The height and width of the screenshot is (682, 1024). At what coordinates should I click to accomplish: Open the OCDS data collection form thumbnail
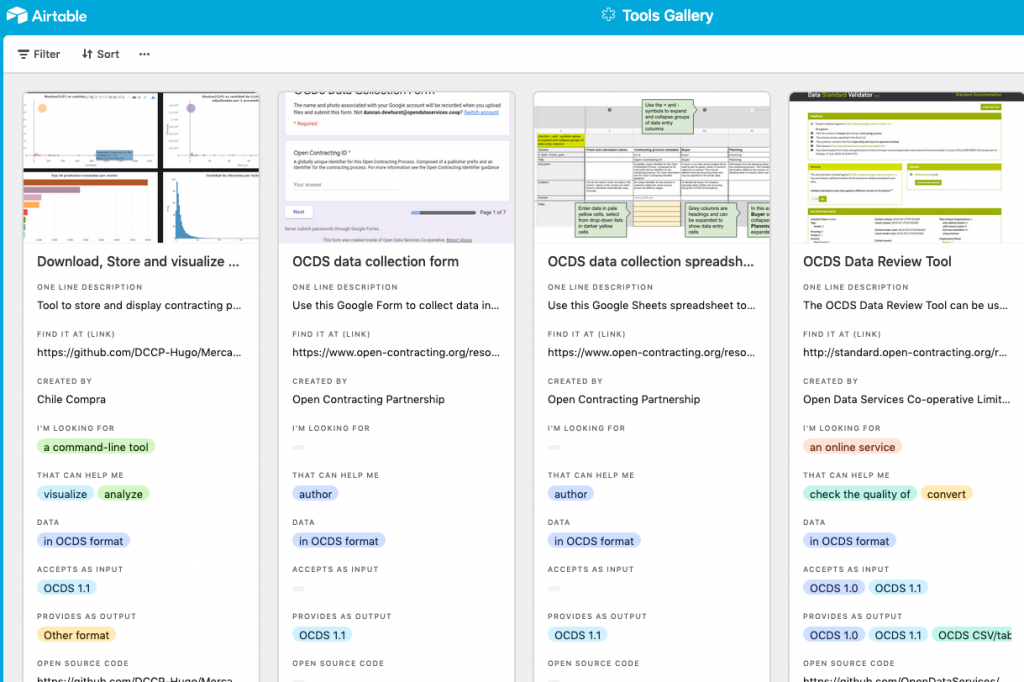[x=396, y=168]
